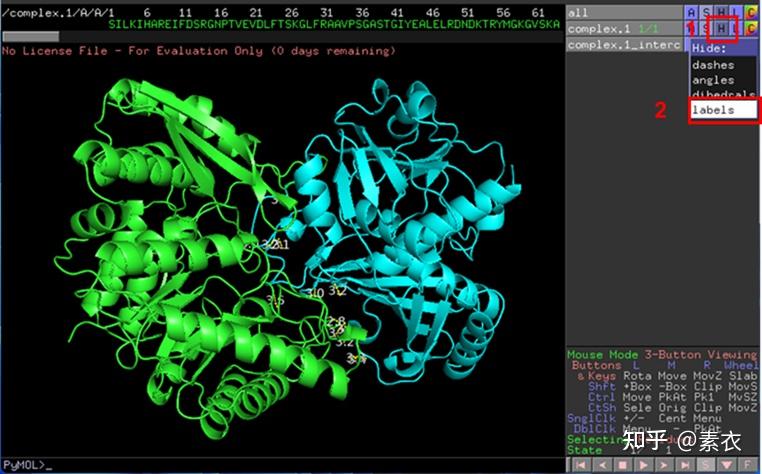Toggle the sequence viewer S button

706,465
